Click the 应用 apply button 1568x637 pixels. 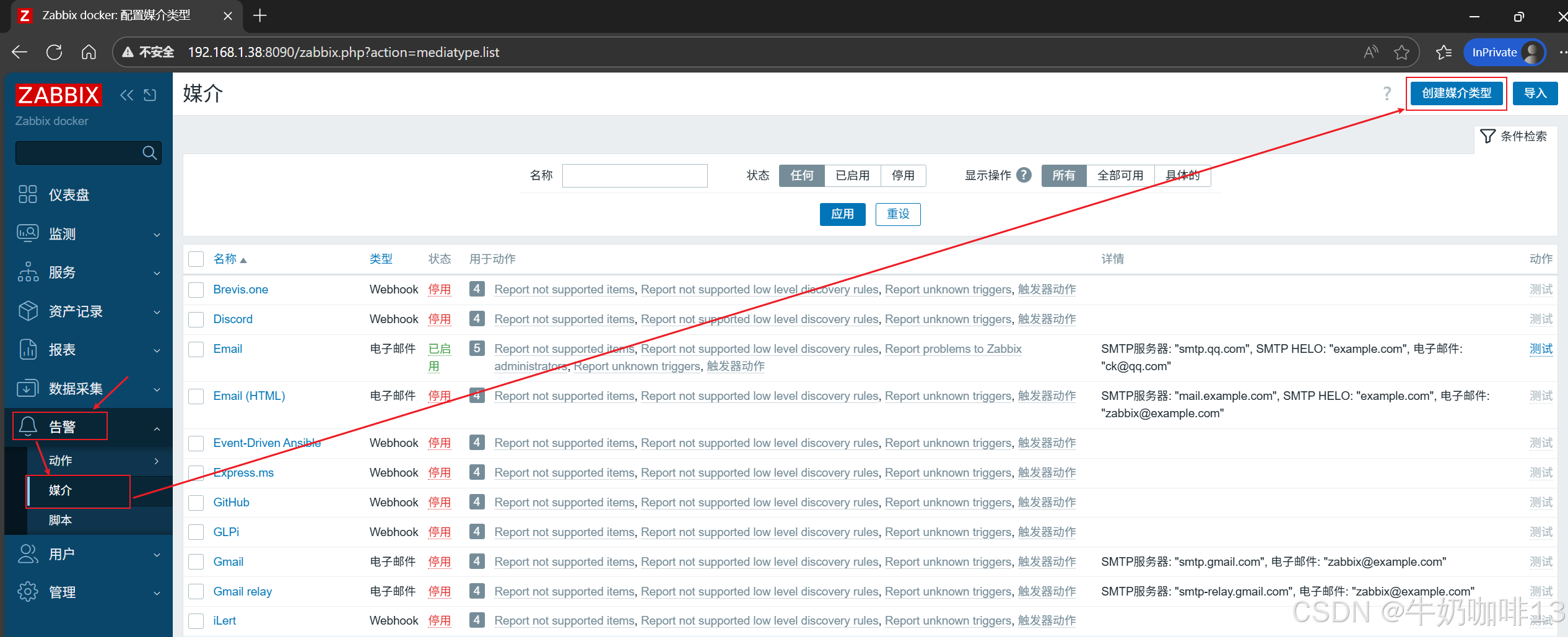point(842,214)
